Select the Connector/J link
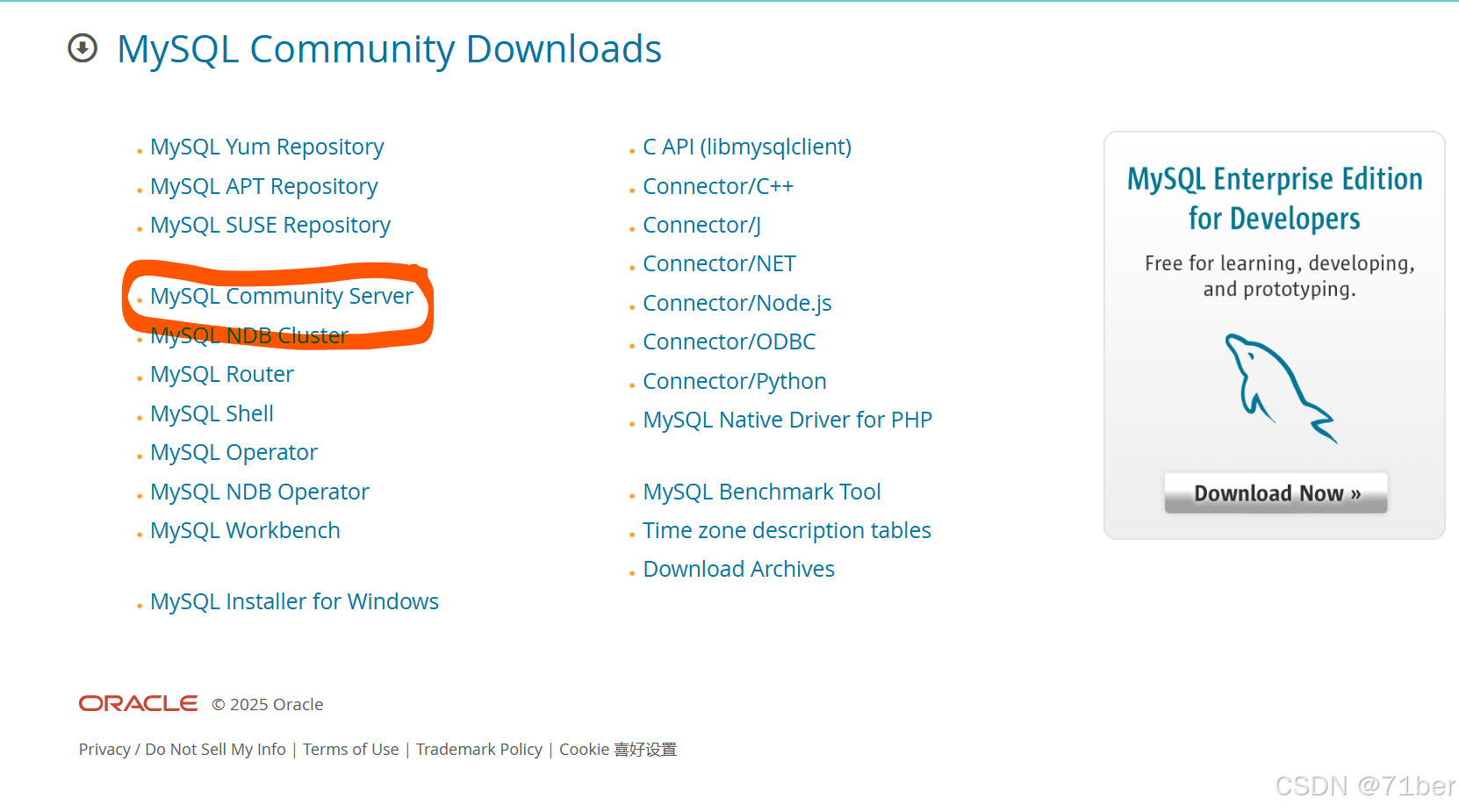Screen dimensions: 1459x812 click(701, 225)
